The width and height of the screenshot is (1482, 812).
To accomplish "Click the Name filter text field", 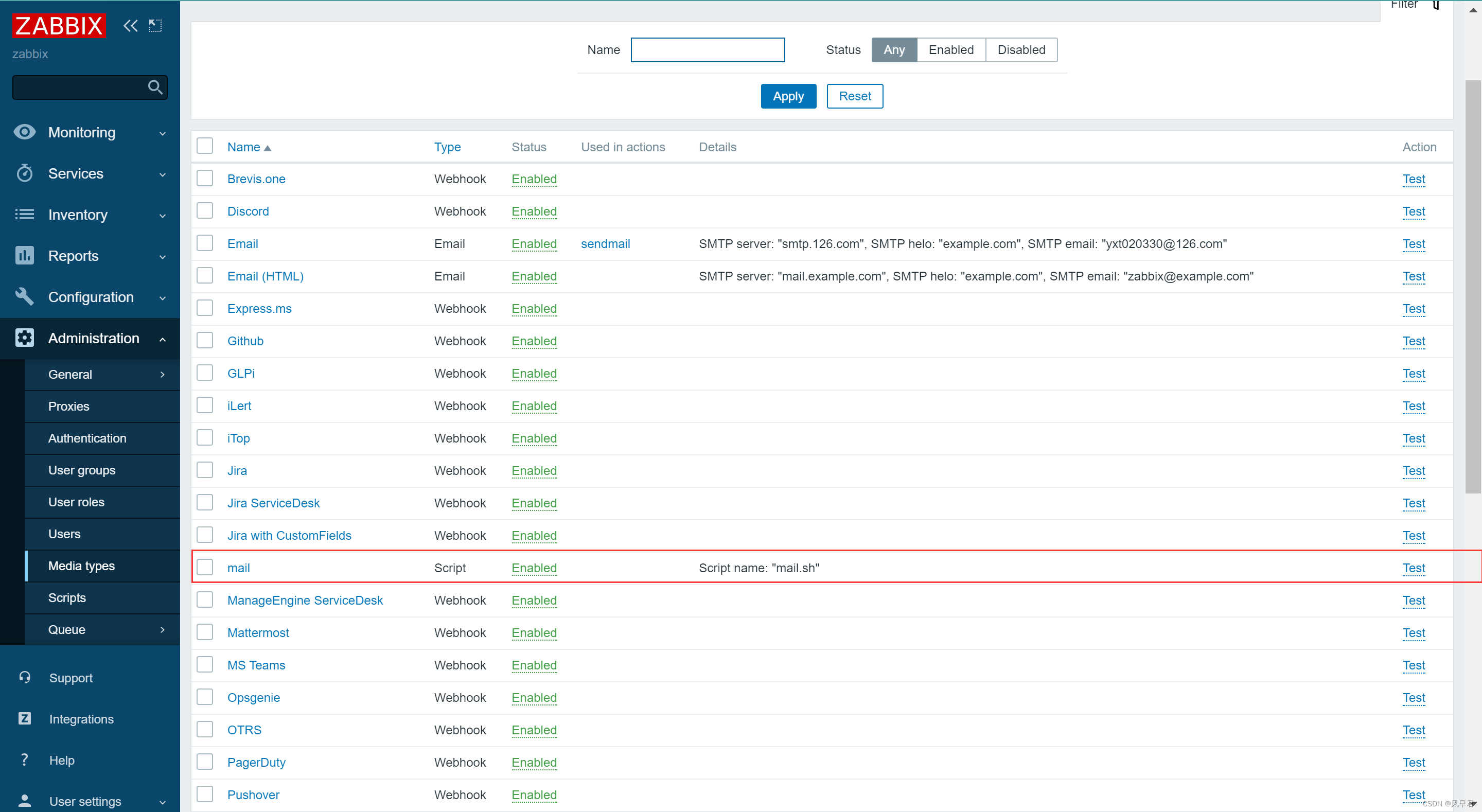I will 707,50.
